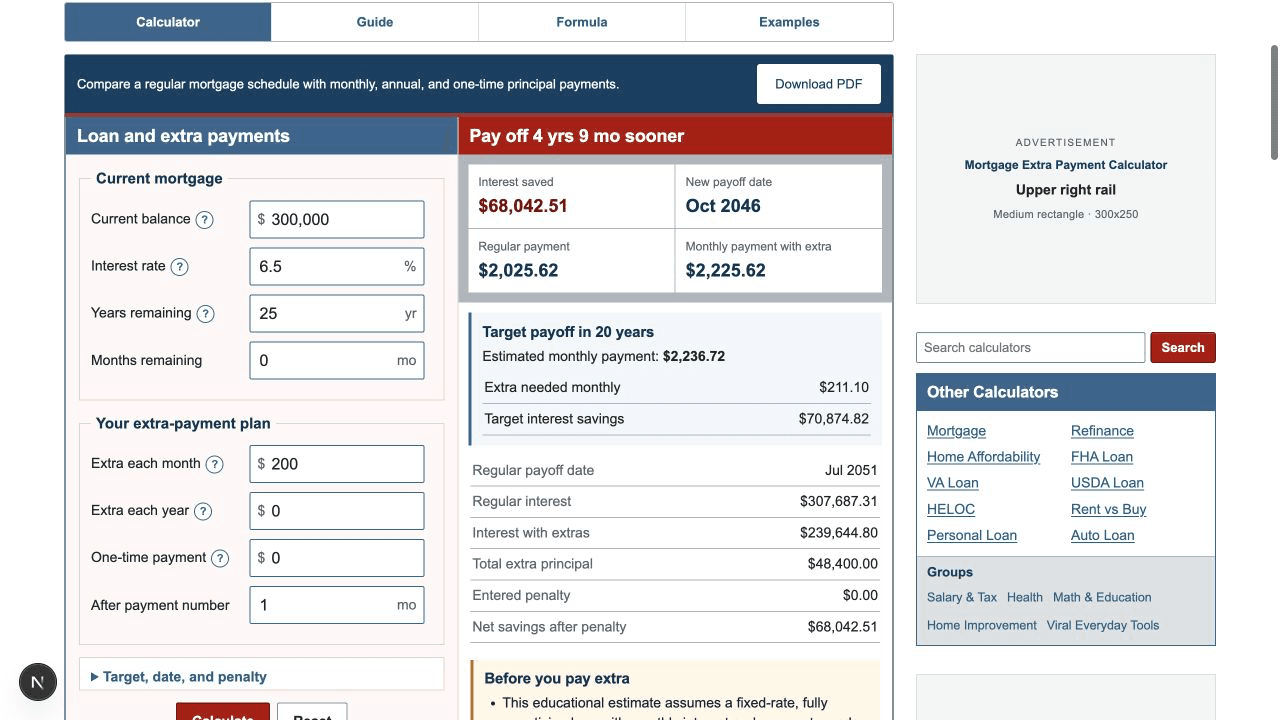Open the Home Affordability link

983,457
